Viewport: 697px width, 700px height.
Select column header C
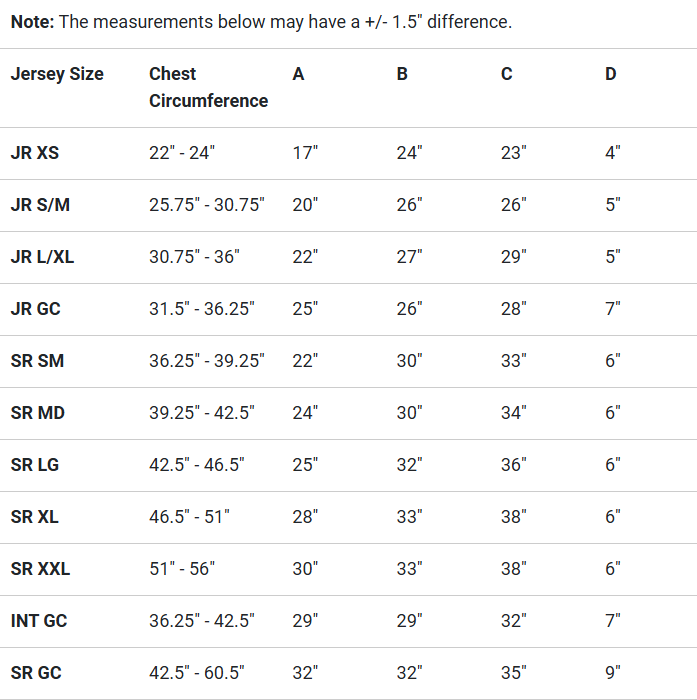click(x=506, y=74)
